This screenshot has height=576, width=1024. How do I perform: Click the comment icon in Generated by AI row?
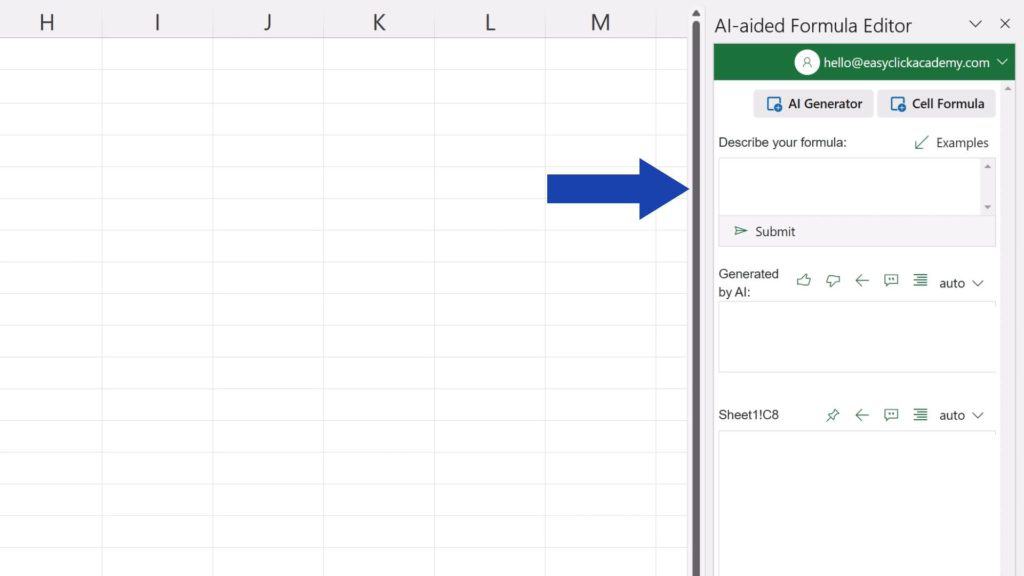pyautogui.click(x=891, y=281)
